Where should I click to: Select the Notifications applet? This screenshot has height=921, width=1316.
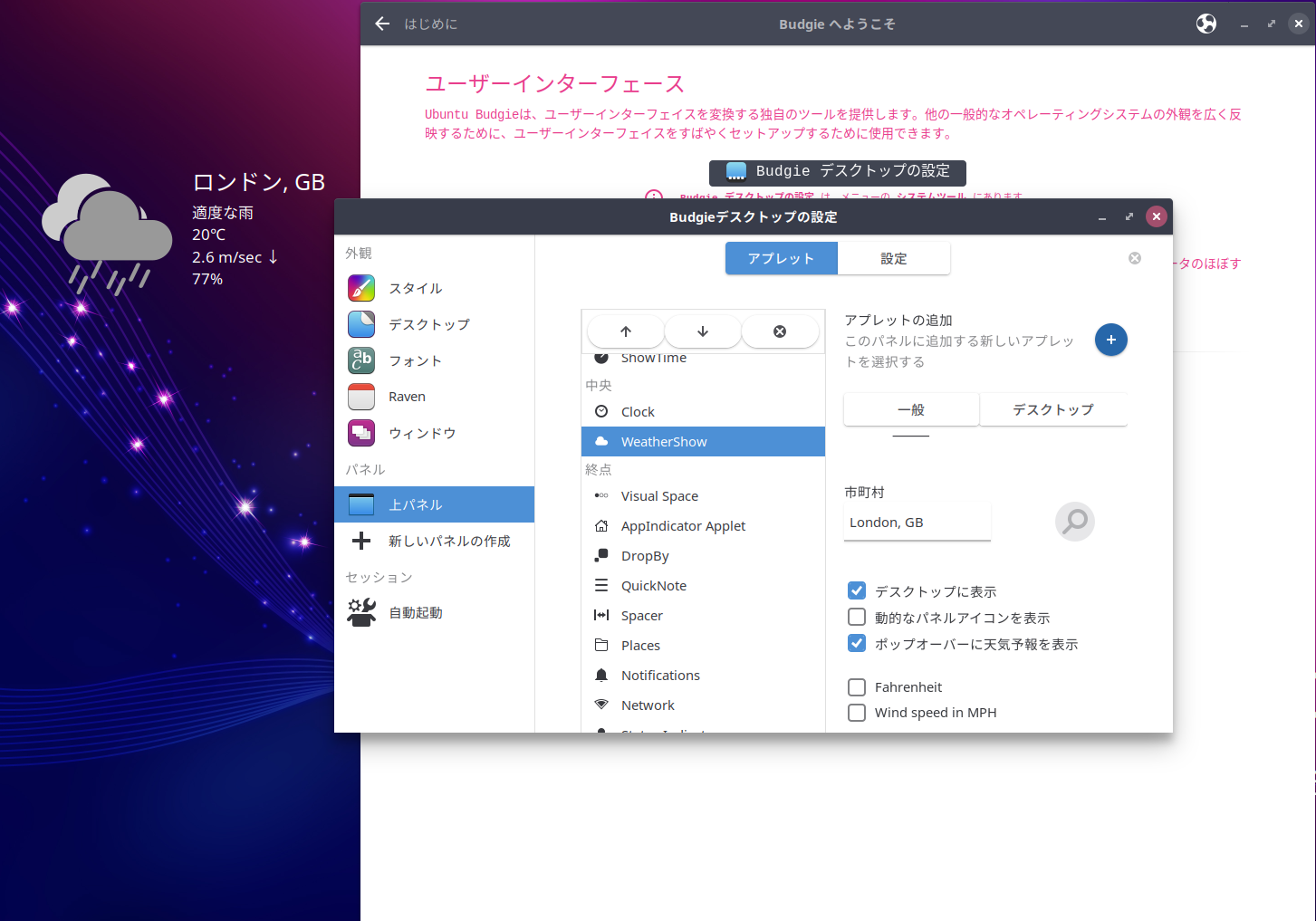click(703, 676)
